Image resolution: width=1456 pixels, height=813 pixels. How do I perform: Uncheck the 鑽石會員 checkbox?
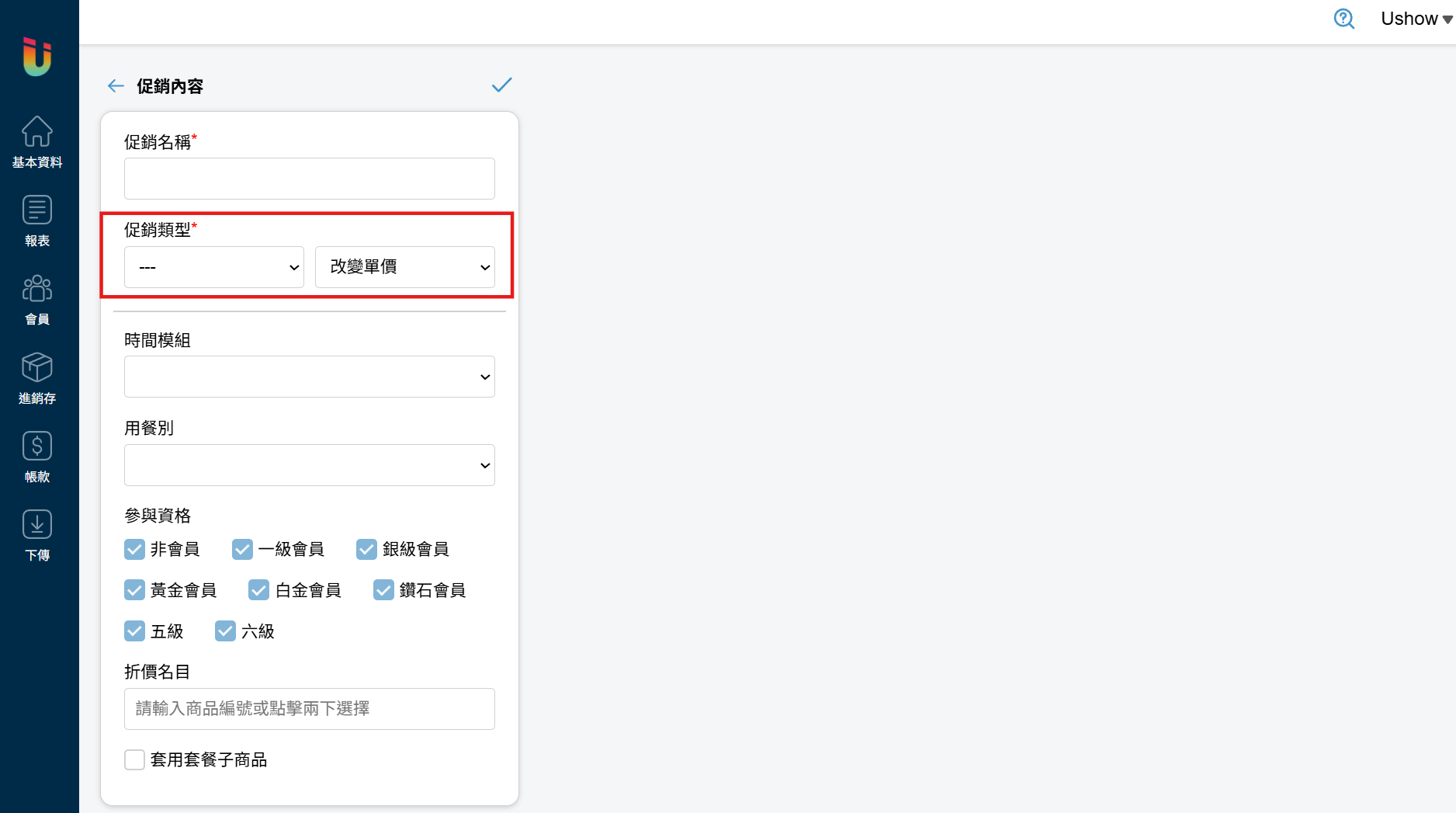[x=383, y=590]
